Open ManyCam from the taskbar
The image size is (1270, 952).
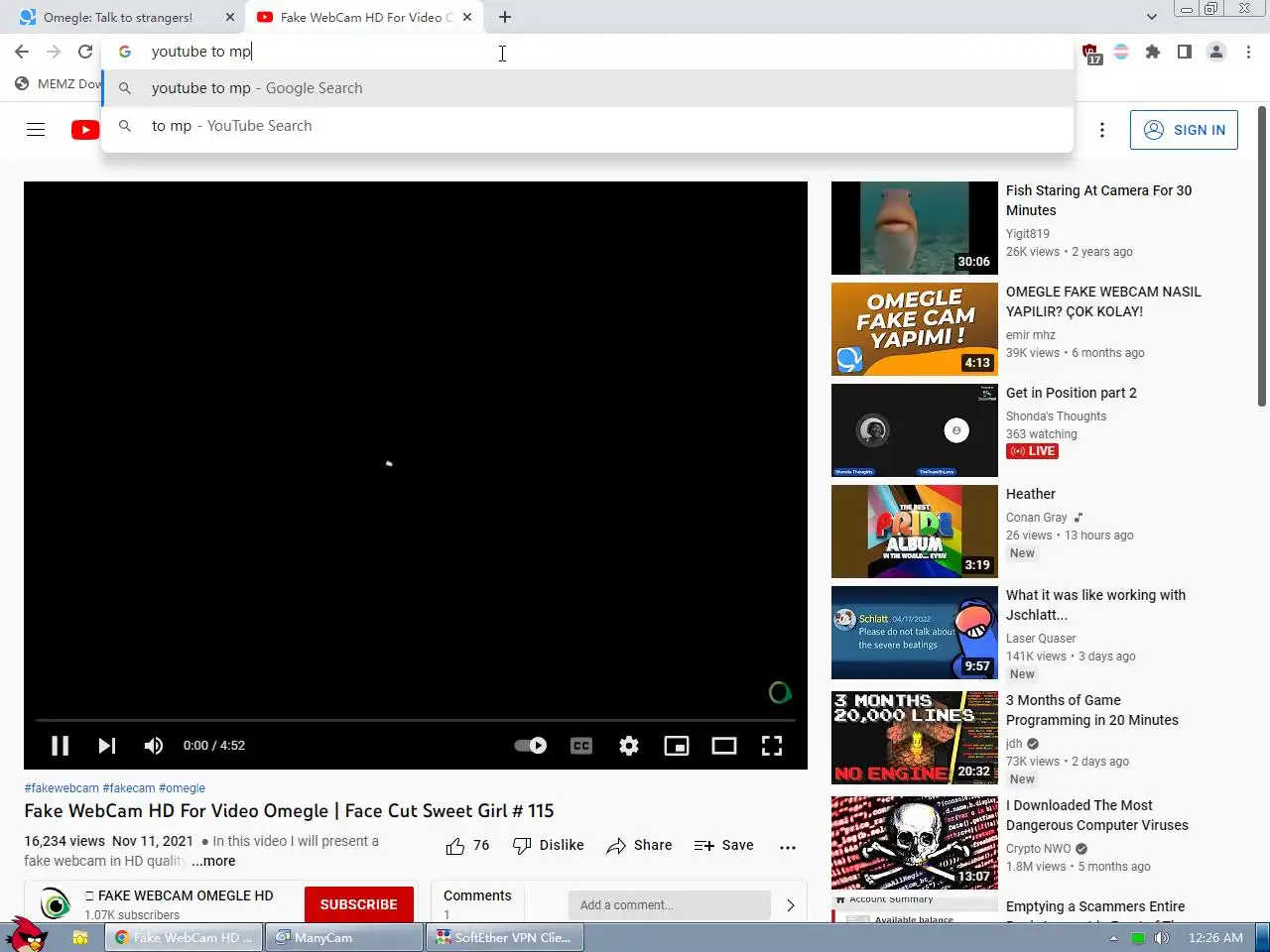point(343,937)
